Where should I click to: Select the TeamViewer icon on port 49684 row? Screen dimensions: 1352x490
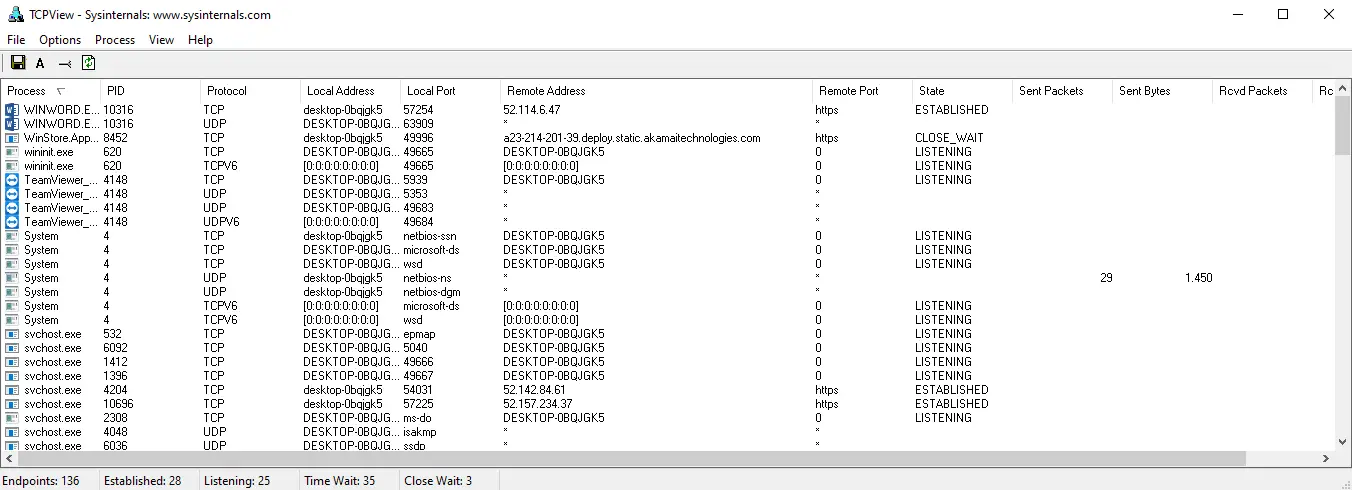pos(12,222)
